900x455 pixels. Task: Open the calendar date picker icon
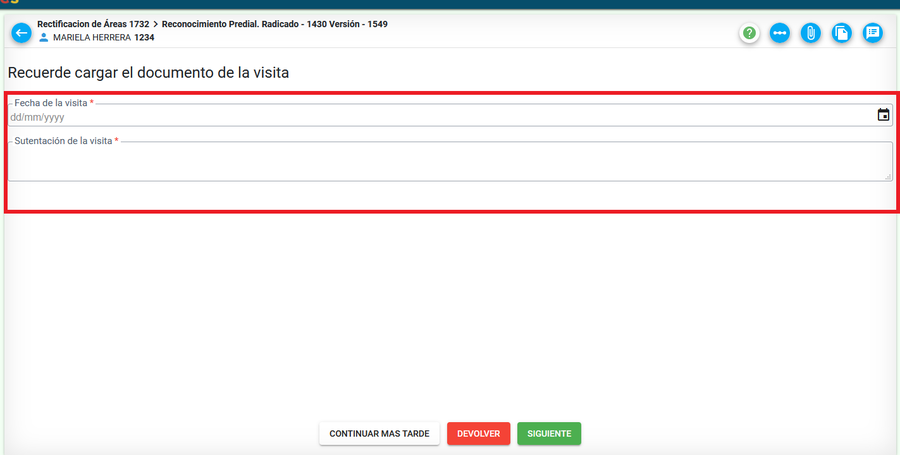(x=883, y=115)
